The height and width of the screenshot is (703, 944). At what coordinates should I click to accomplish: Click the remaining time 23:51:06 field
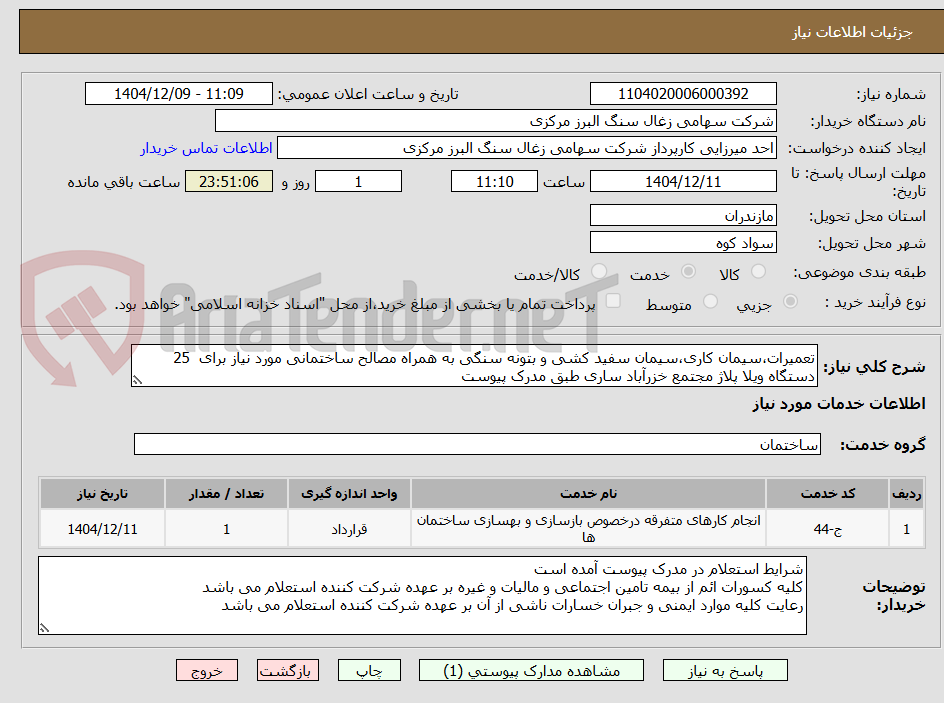point(229,181)
